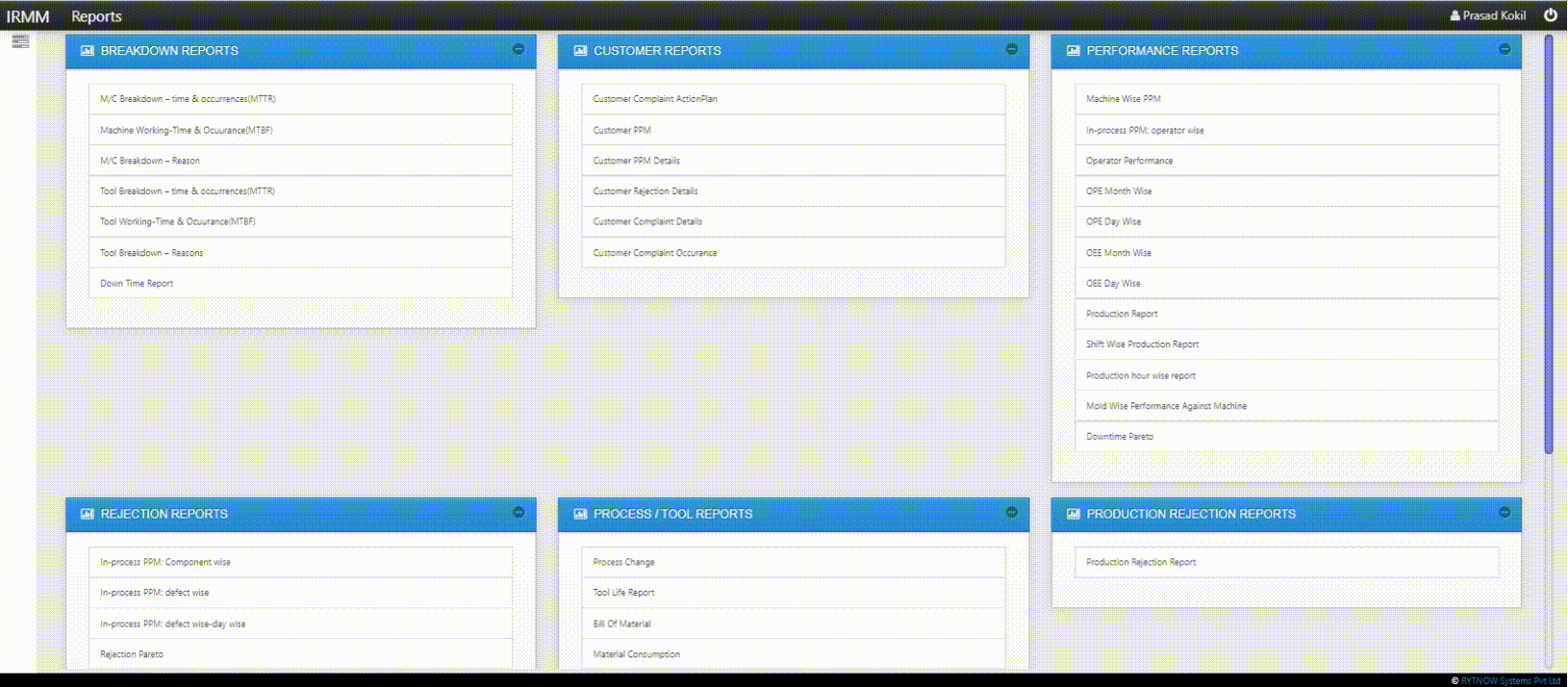The width and height of the screenshot is (1568, 687).
Task: Open the Customer PPM Details report
Action: [x=636, y=161]
